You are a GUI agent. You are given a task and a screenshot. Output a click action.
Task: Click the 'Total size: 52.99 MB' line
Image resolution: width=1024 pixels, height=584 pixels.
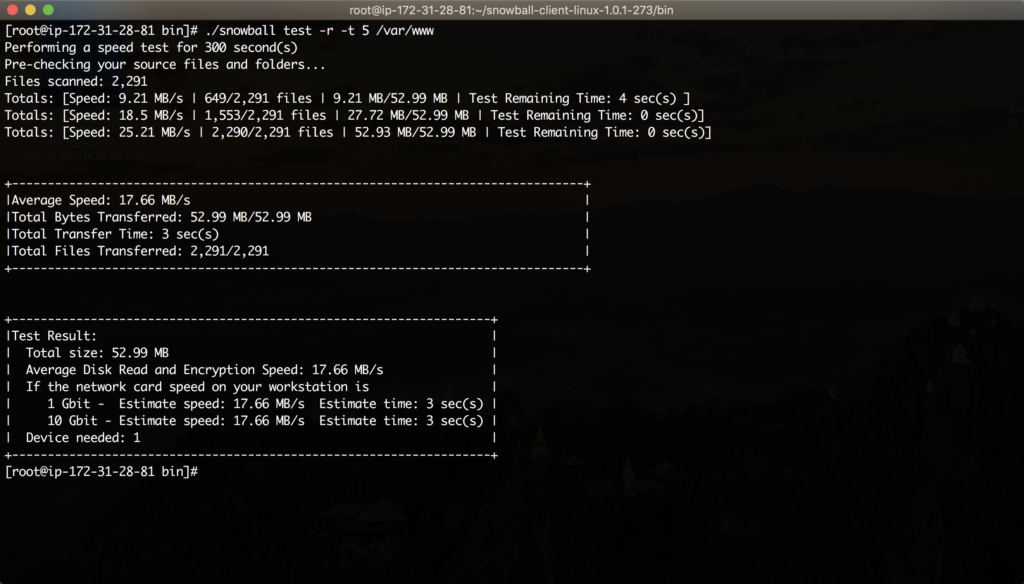coord(97,353)
